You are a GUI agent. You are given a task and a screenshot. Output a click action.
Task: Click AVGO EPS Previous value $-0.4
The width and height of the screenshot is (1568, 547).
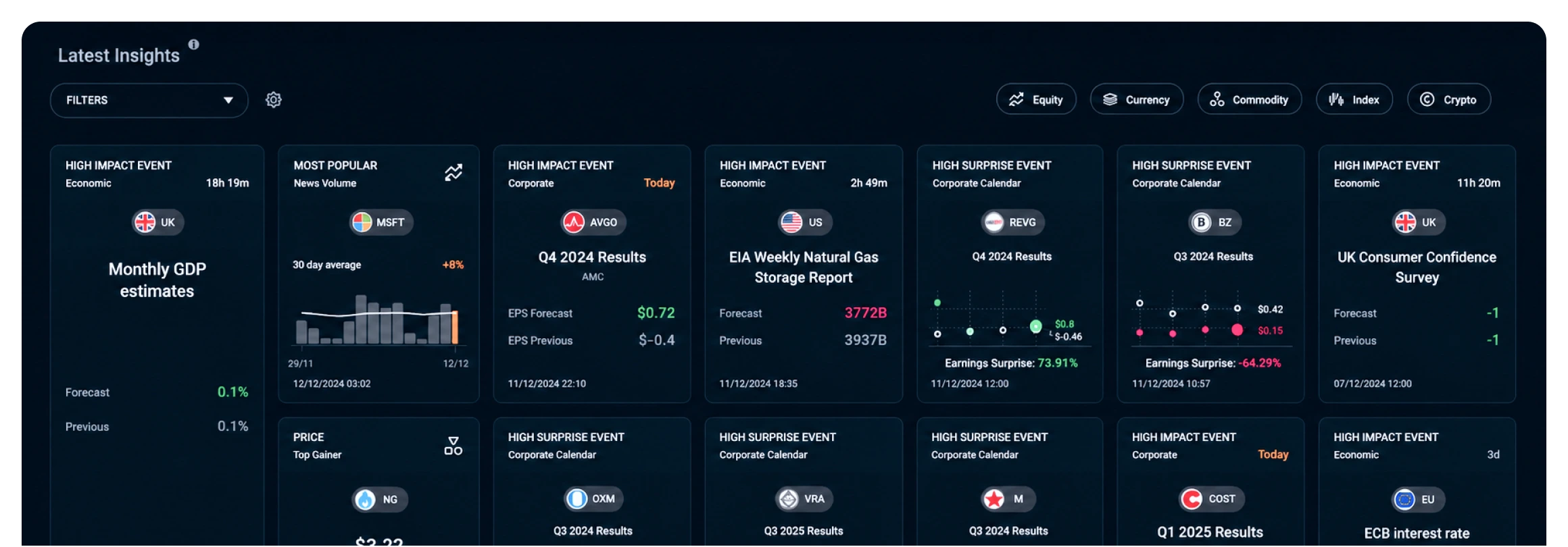click(656, 340)
